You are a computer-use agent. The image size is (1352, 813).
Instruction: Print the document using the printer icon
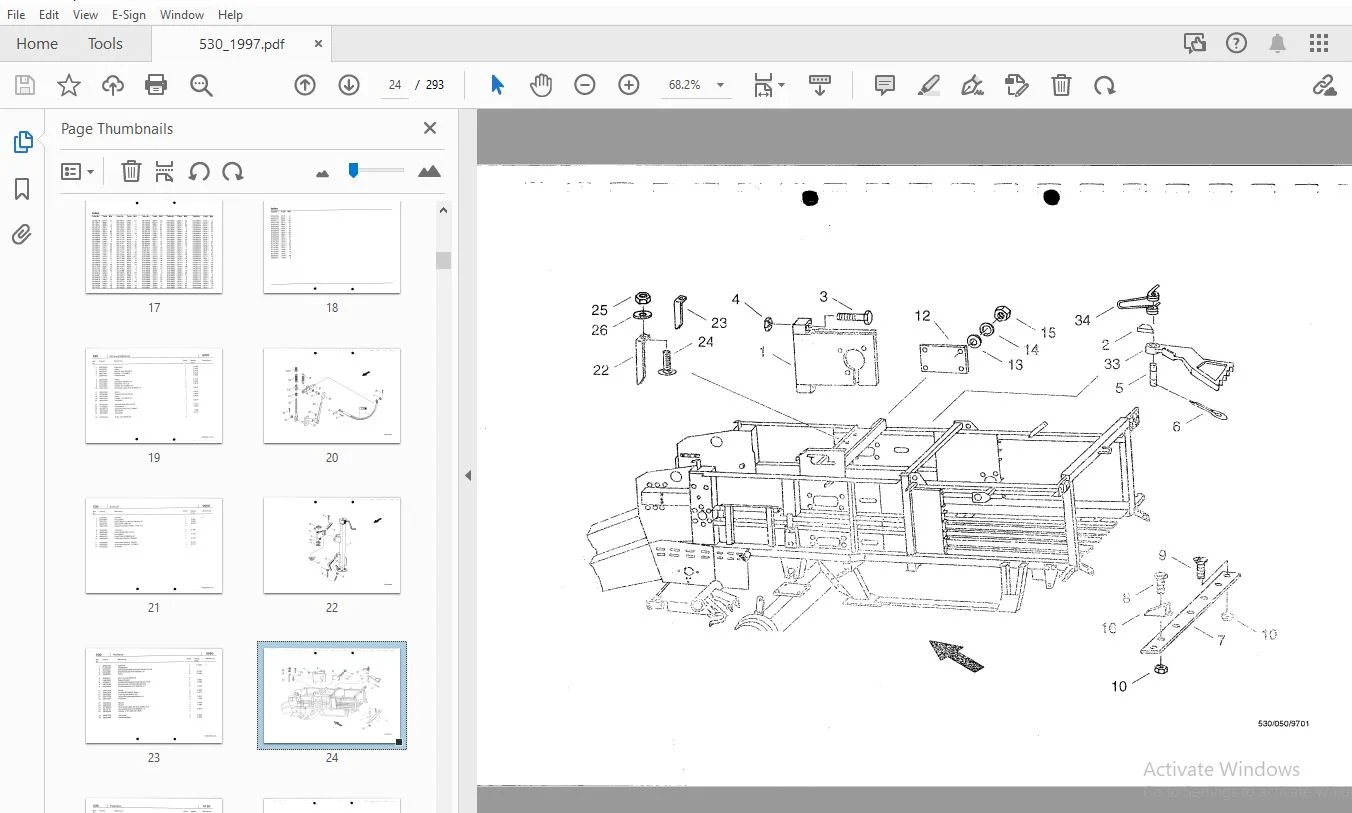[156, 85]
